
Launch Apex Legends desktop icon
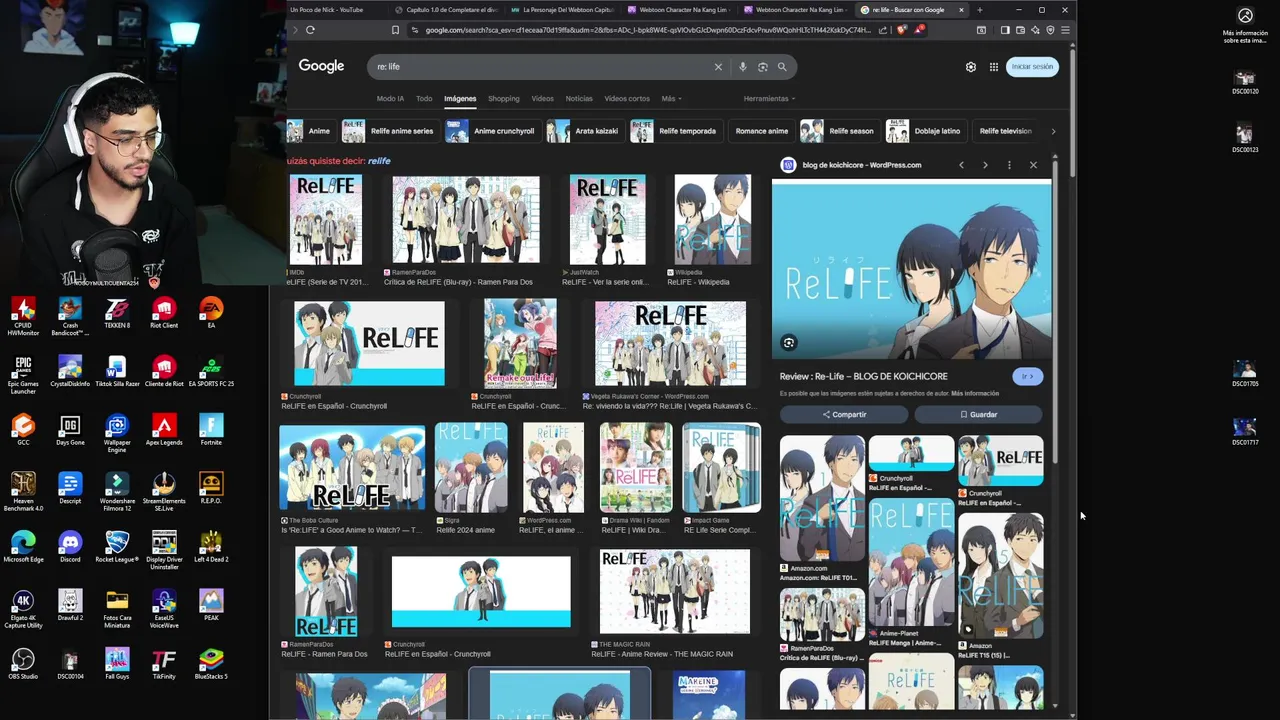(x=164, y=430)
